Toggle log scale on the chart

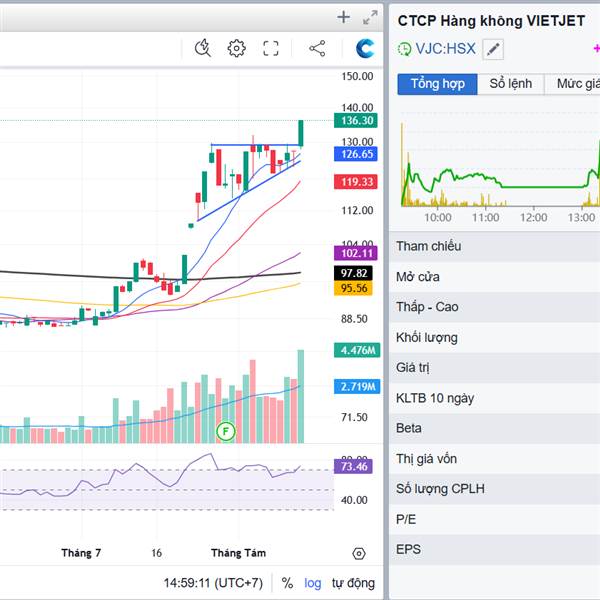[312, 583]
